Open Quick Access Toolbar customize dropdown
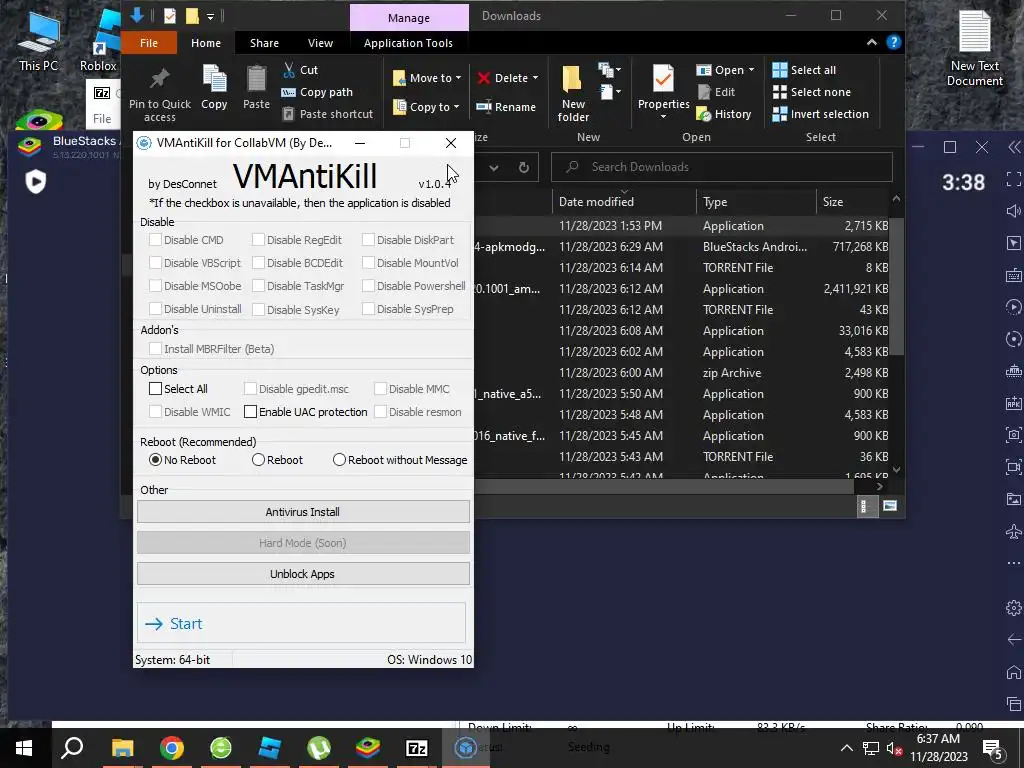The height and width of the screenshot is (768, 1024). pos(210,16)
